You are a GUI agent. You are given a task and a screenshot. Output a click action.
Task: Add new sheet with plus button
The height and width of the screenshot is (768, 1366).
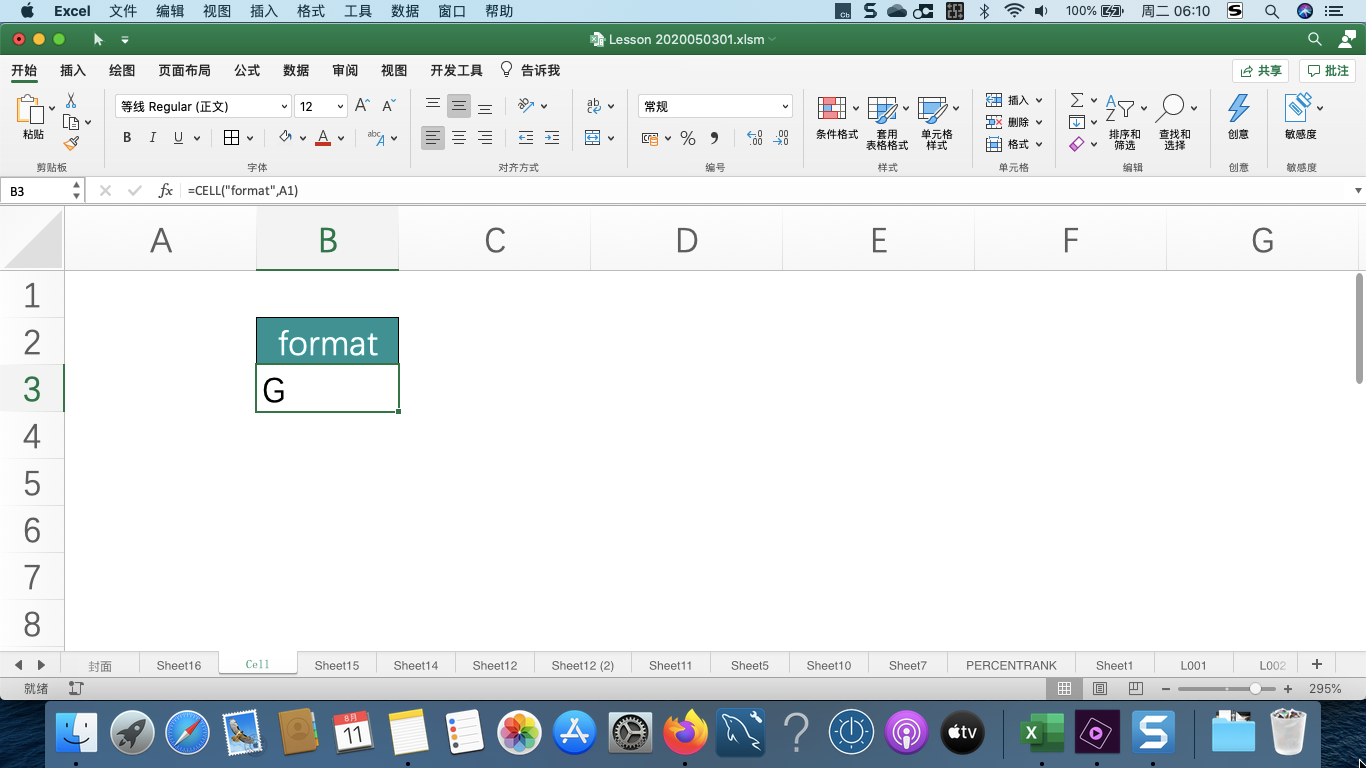point(1317,664)
